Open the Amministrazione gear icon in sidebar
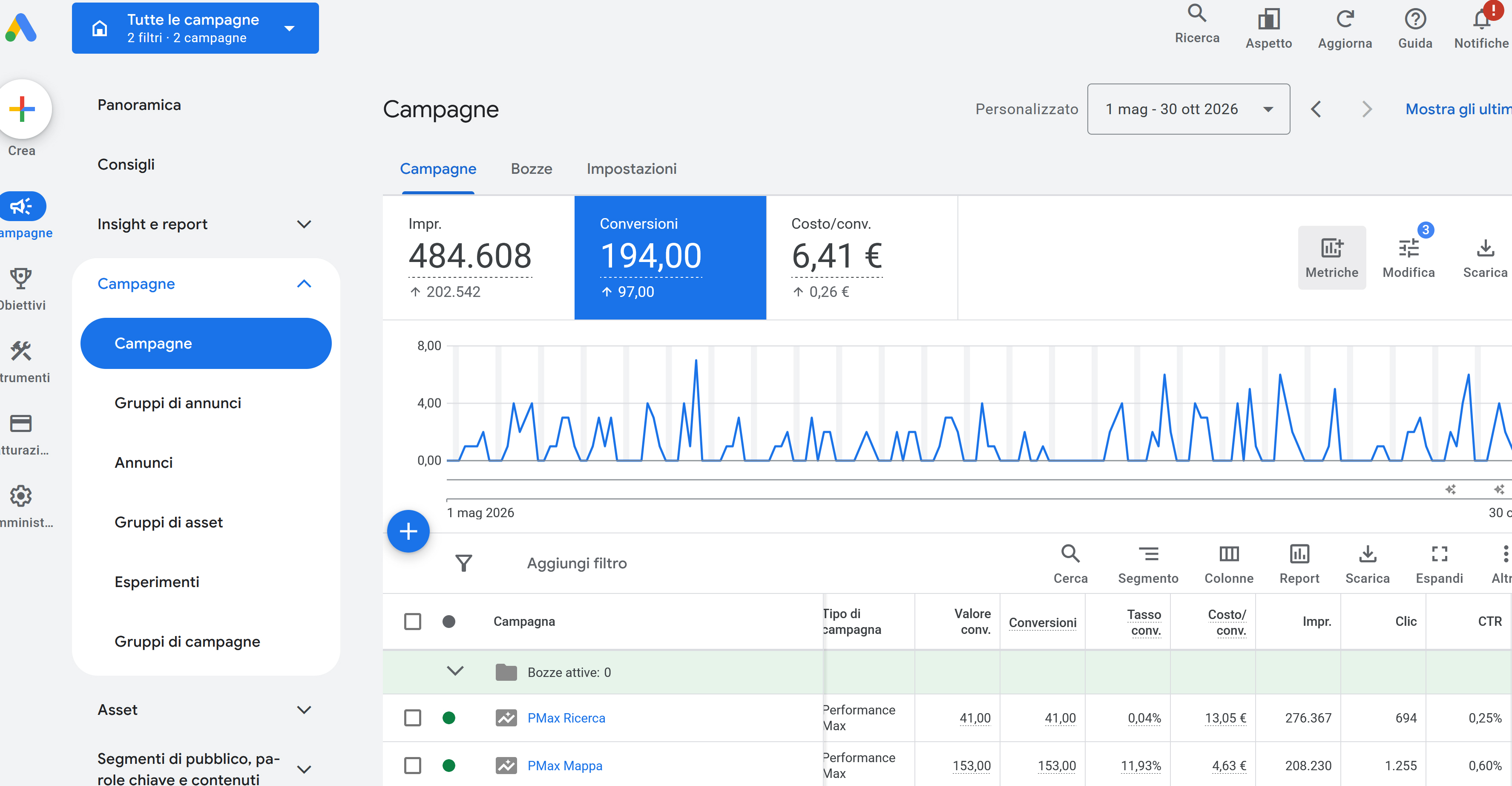Screen dimensions: 1512x786 (x=20, y=496)
